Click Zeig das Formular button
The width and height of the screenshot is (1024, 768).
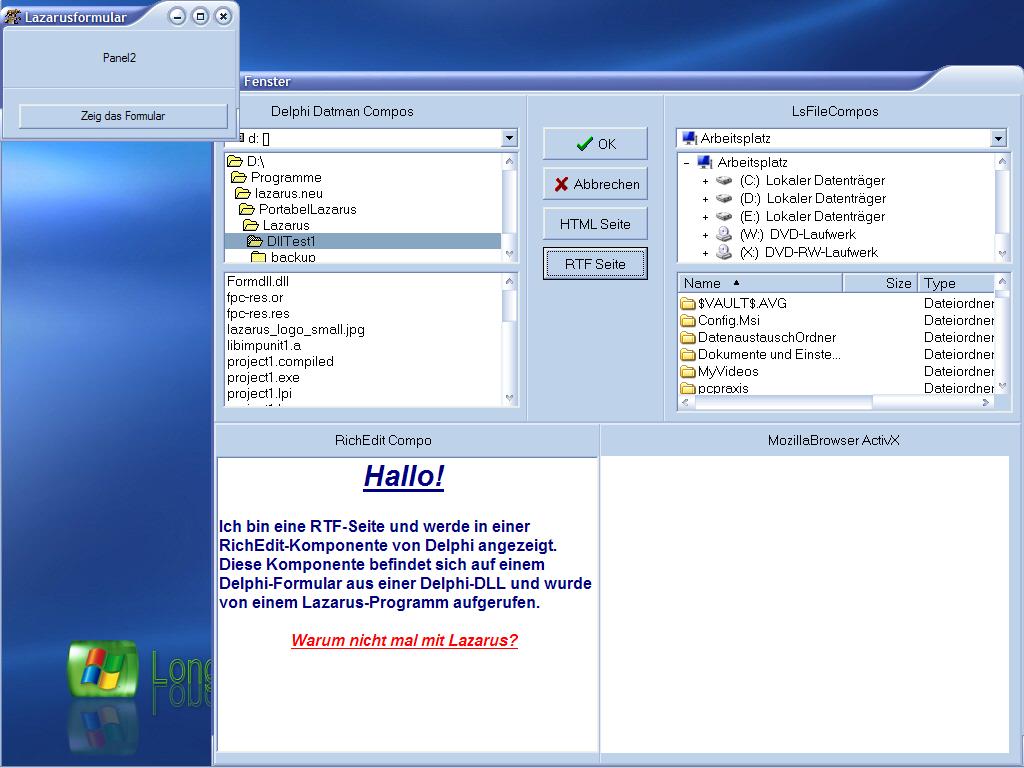click(x=123, y=116)
